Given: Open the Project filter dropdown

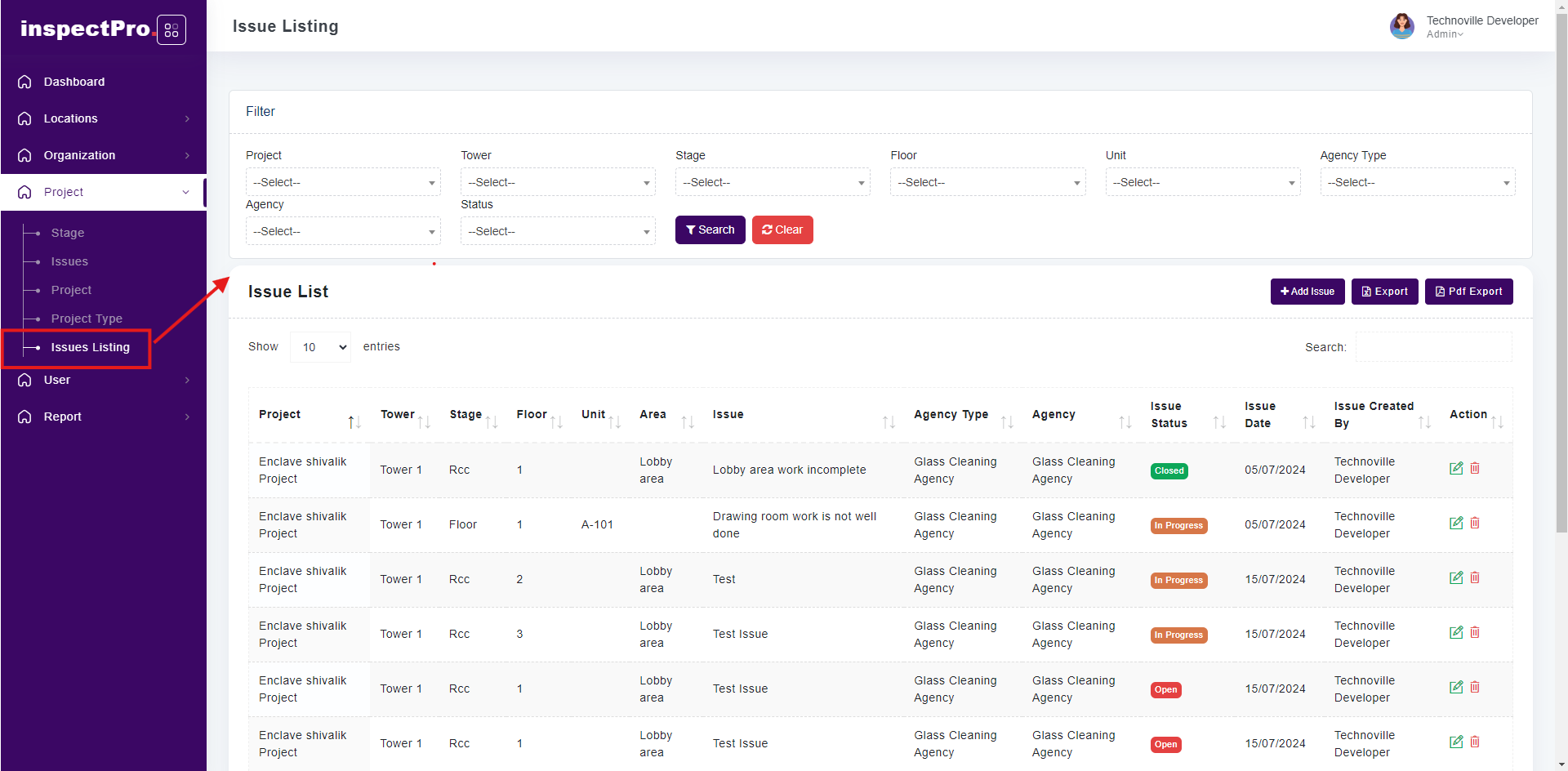Looking at the screenshot, I should pos(343,182).
